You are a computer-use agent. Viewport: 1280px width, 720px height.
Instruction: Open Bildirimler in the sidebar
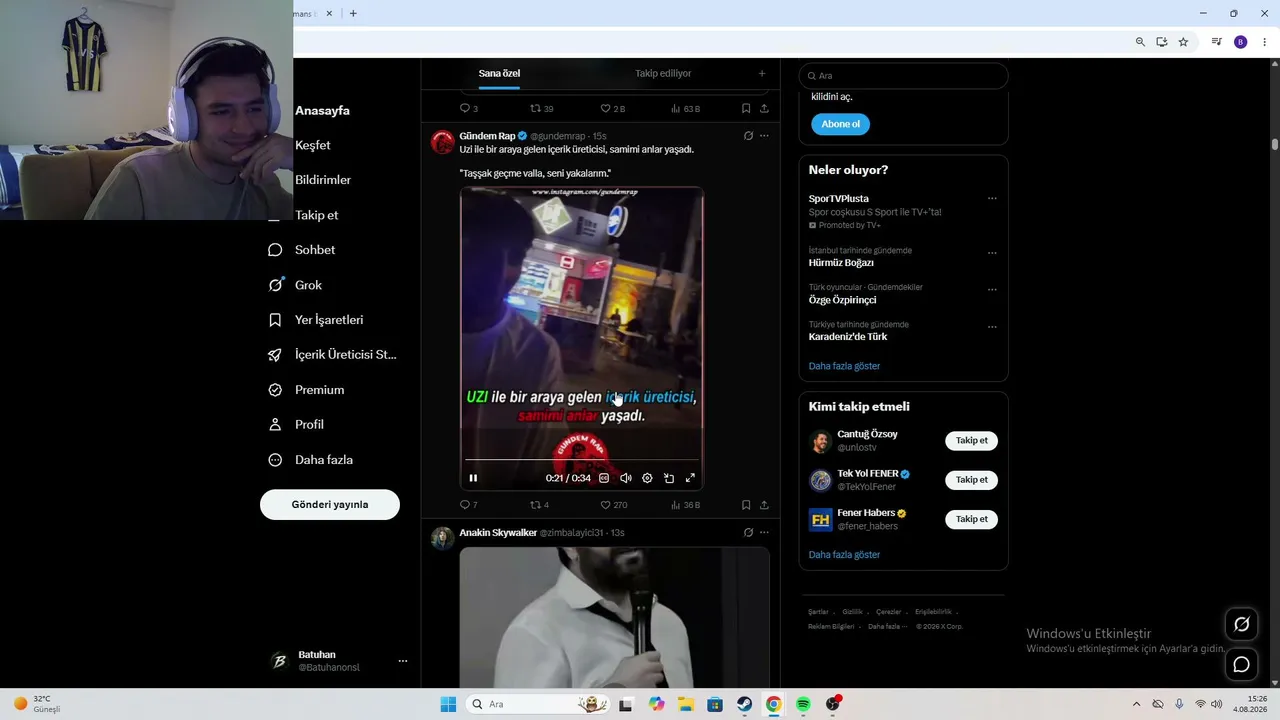[x=323, y=180]
